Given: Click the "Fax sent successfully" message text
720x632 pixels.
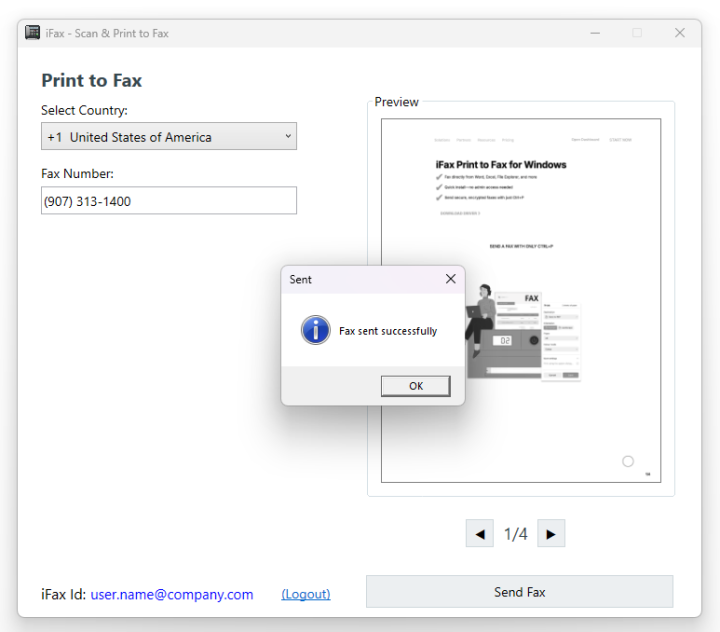Looking at the screenshot, I should 388,331.
